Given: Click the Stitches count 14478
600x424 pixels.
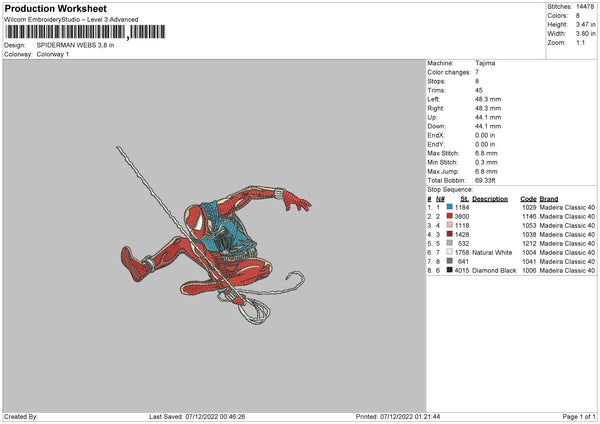Looking at the screenshot, I should tap(585, 7).
